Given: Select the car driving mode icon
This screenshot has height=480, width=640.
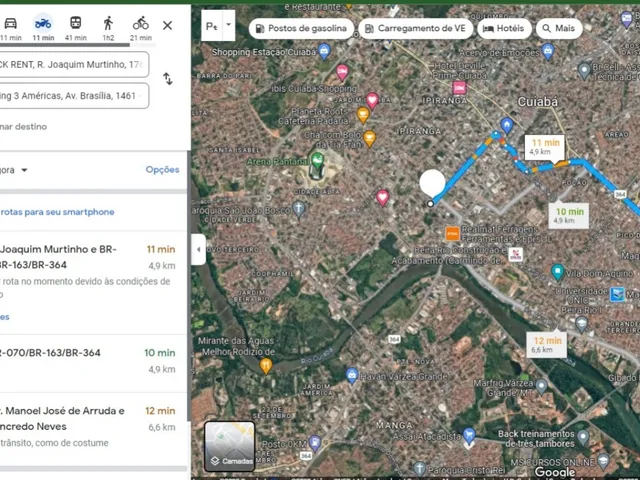Looking at the screenshot, I should click(x=10, y=24).
